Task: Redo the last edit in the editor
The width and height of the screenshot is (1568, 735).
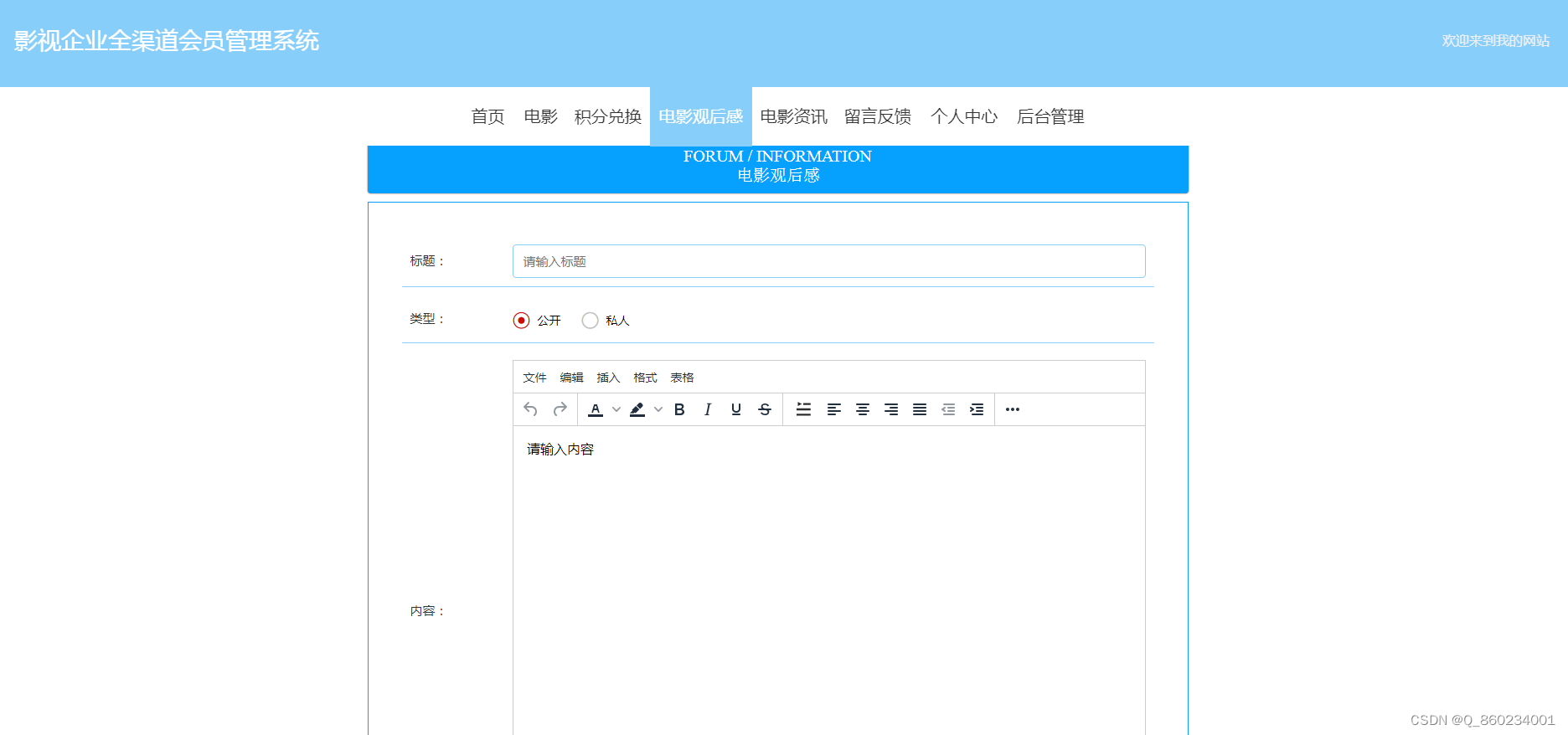Action: coord(560,409)
